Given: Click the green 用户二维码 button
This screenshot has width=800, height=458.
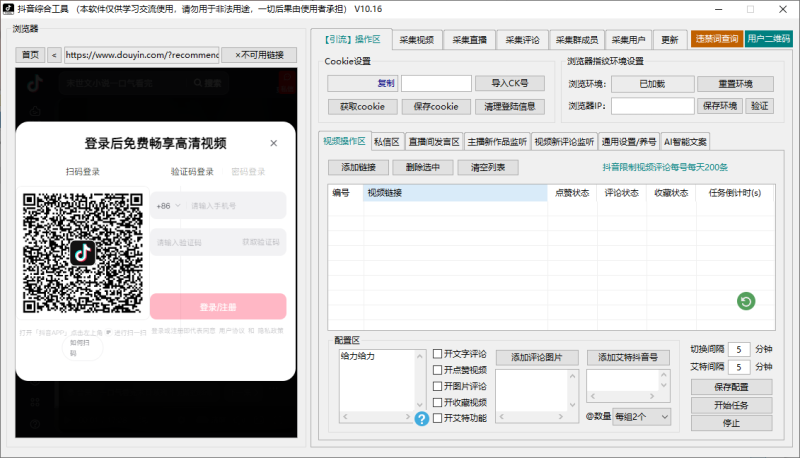Looking at the screenshot, I should point(768,39).
